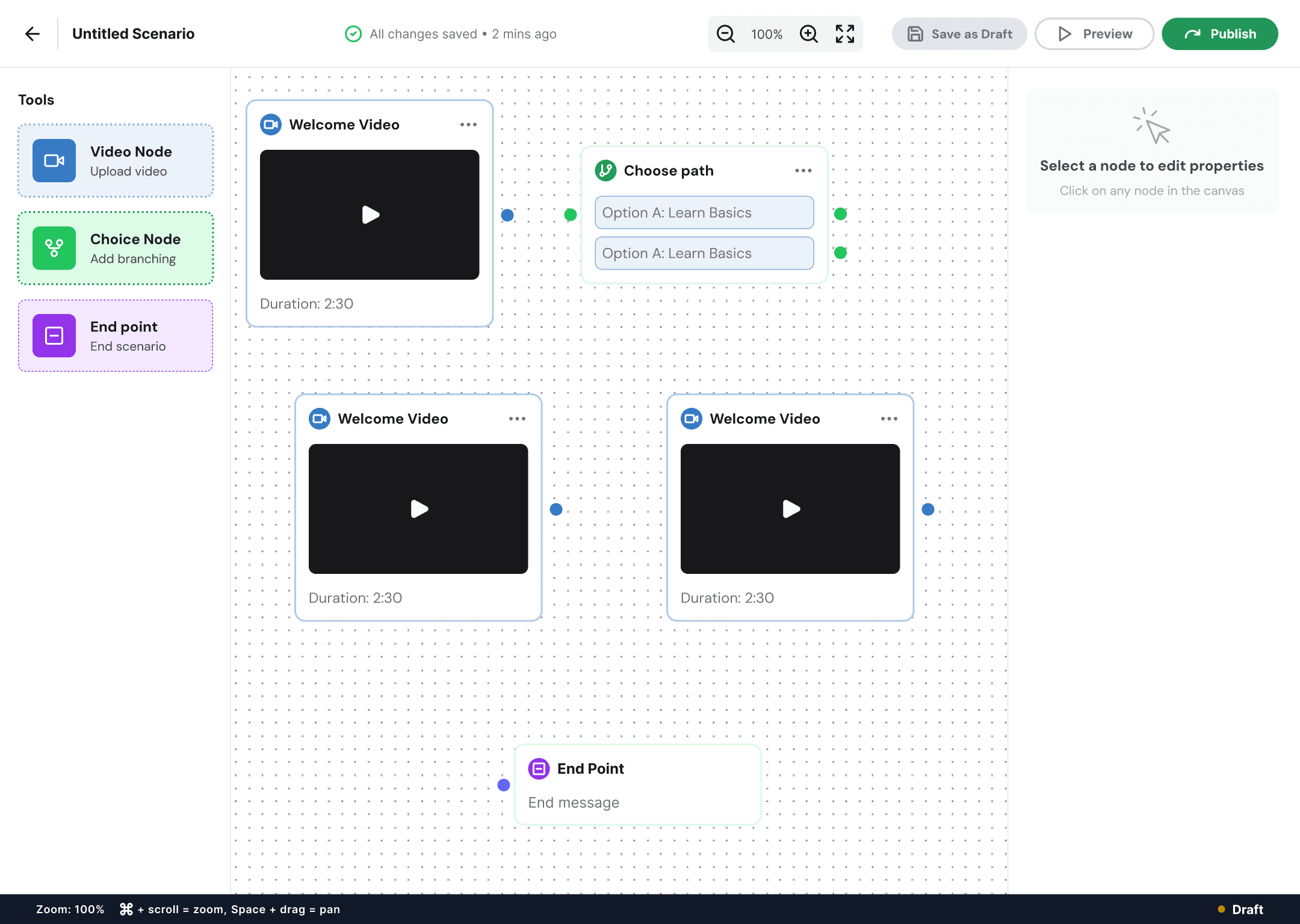Play the top-left Welcome Video thumbnail
The height and width of the screenshot is (924, 1300).
click(x=370, y=215)
